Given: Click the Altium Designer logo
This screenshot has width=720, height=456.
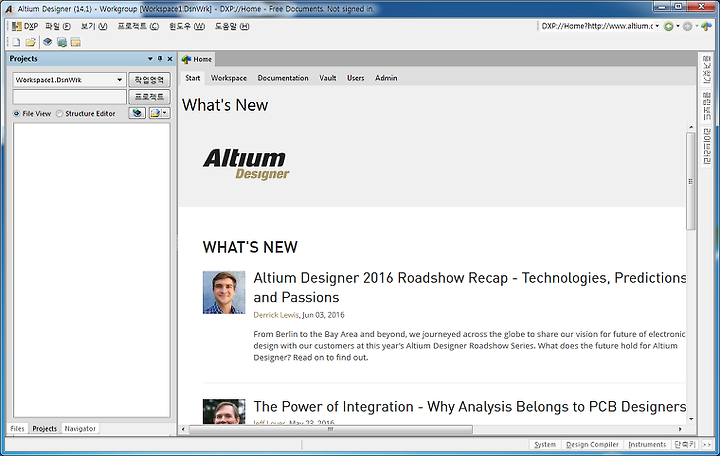Looking at the screenshot, I should (x=246, y=164).
